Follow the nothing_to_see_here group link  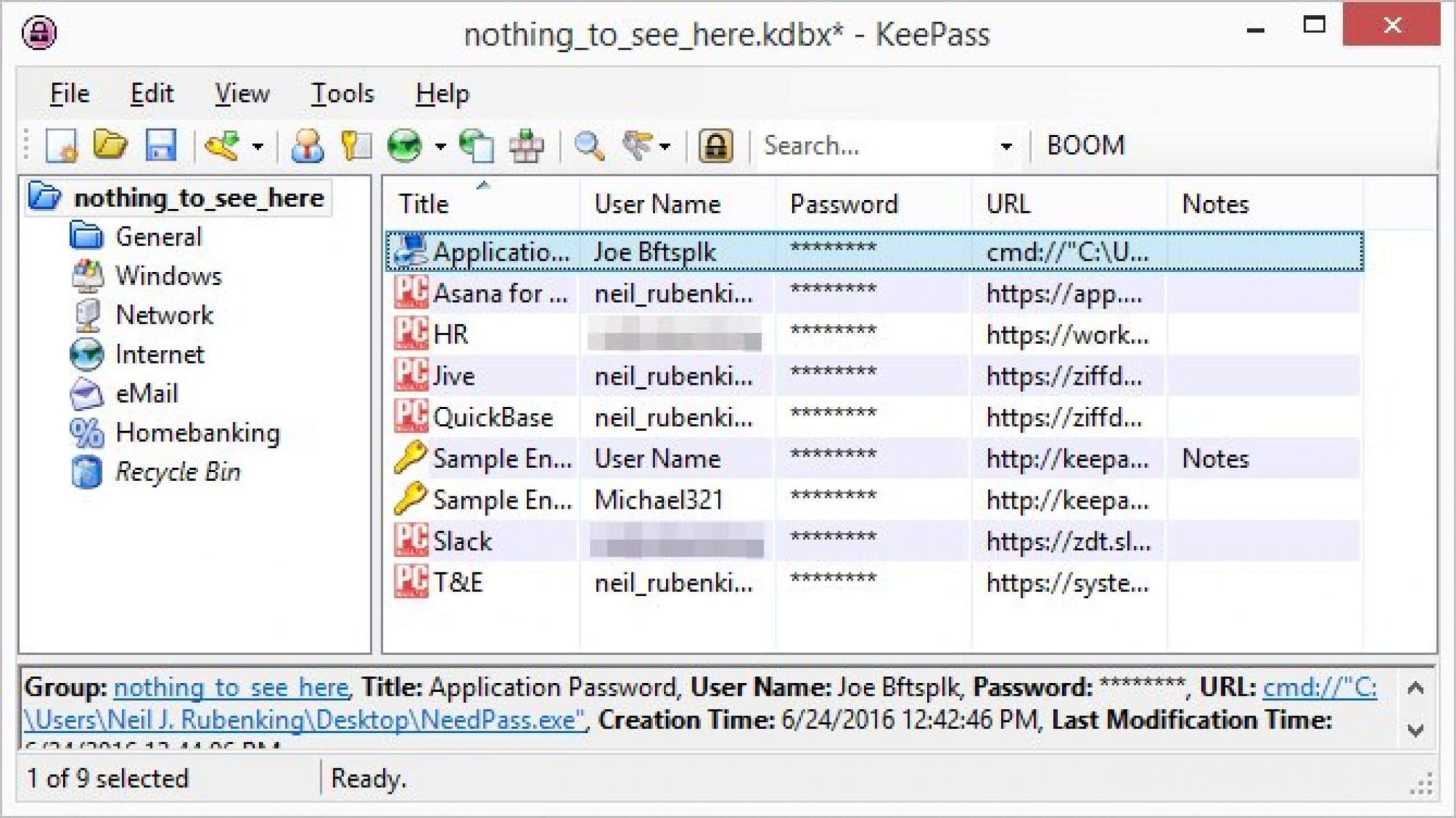231,688
